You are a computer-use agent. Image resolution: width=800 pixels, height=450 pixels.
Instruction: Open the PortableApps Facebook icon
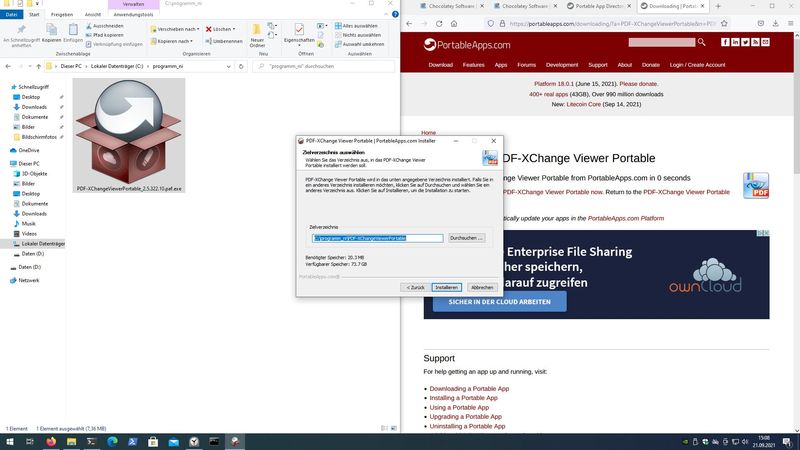[x=725, y=42]
